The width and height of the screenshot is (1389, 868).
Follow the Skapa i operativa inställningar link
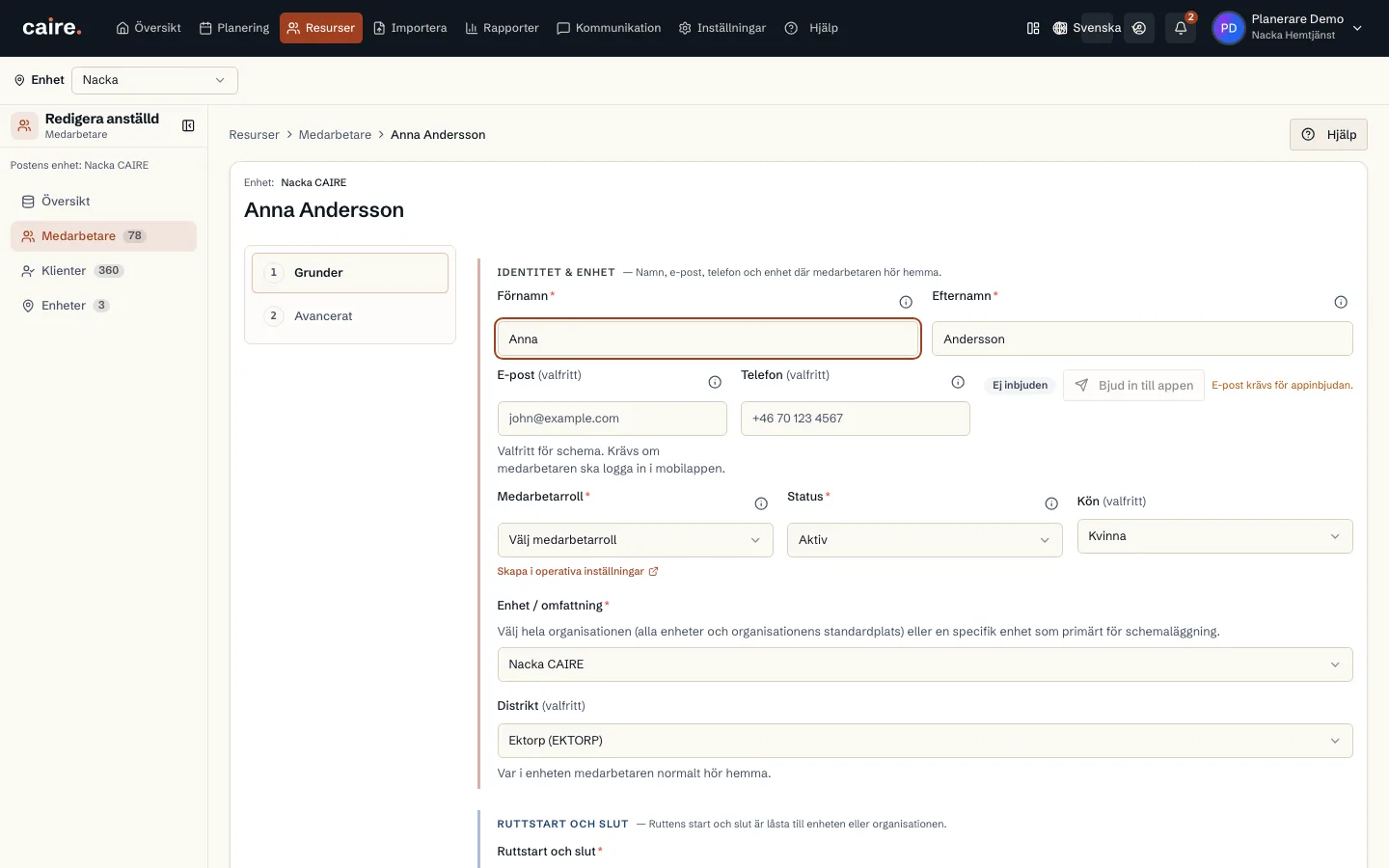577,571
